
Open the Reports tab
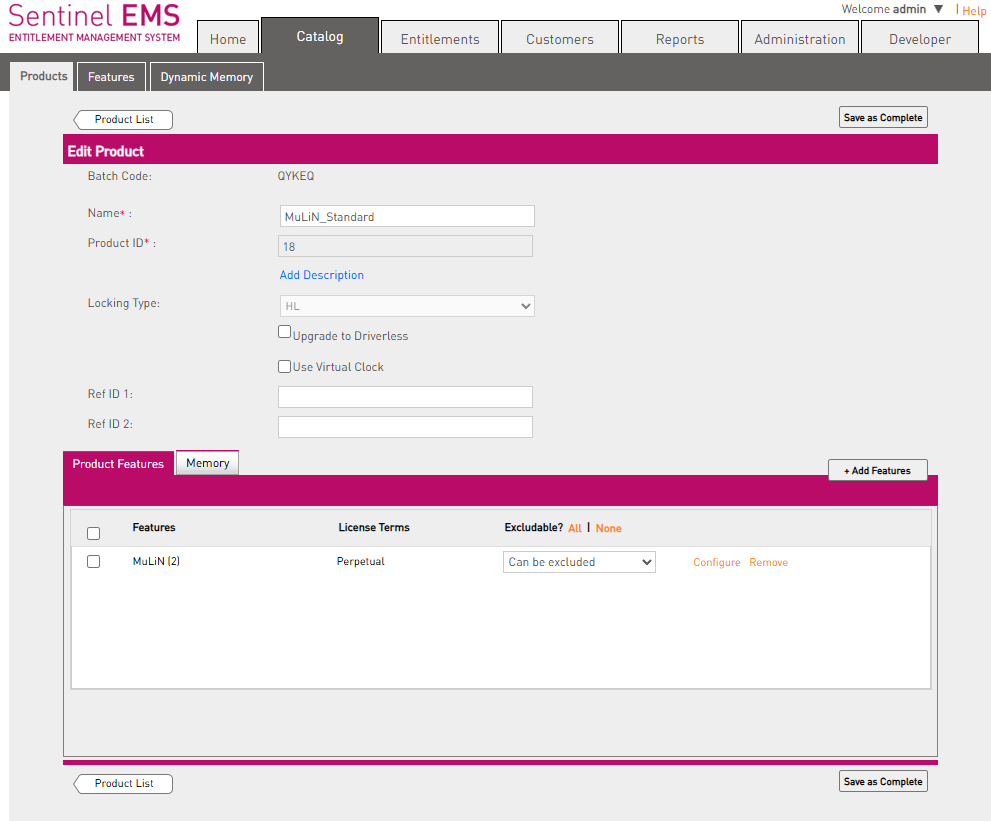pos(680,37)
